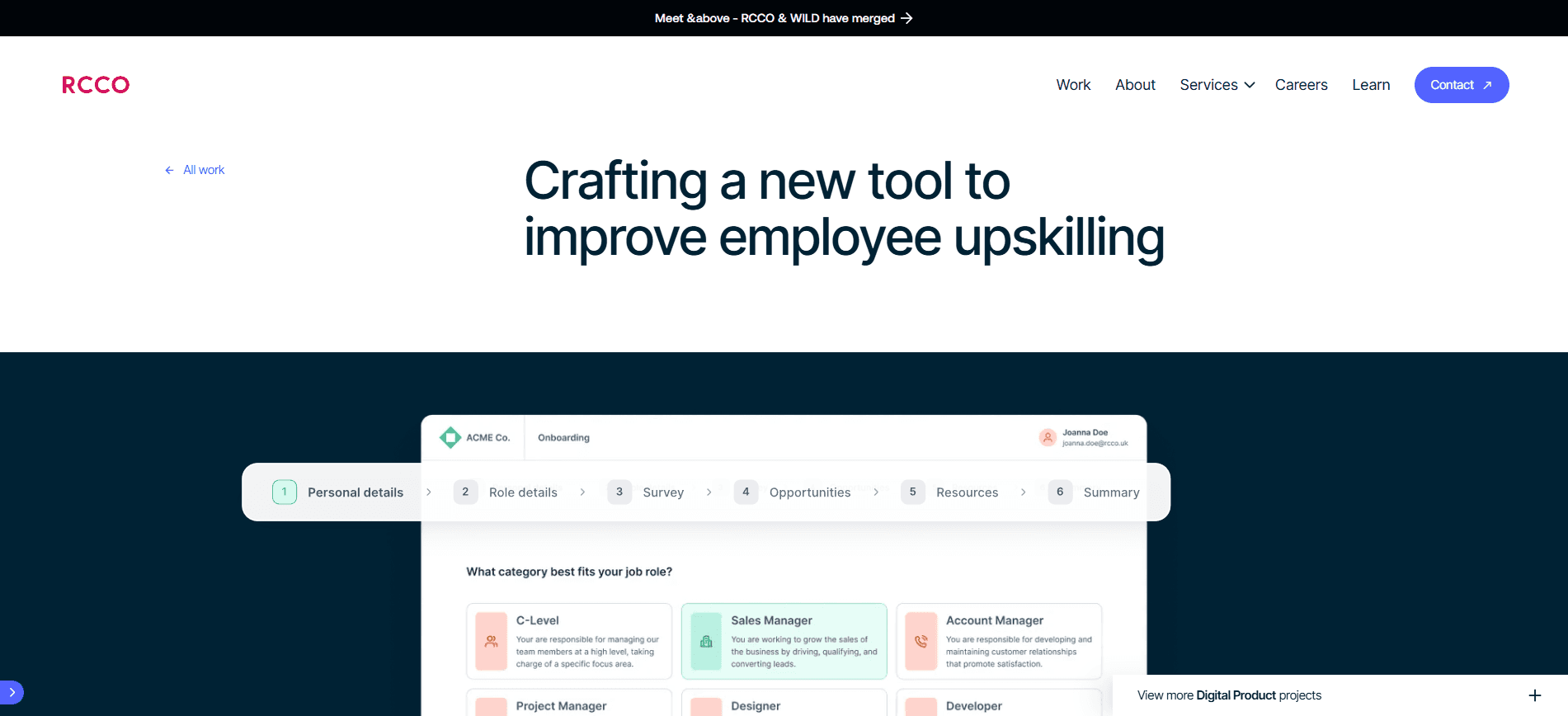This screenshot has width=1568, height=716.
Task: Click the Account Manager phone icon
Action: [921, 642]
